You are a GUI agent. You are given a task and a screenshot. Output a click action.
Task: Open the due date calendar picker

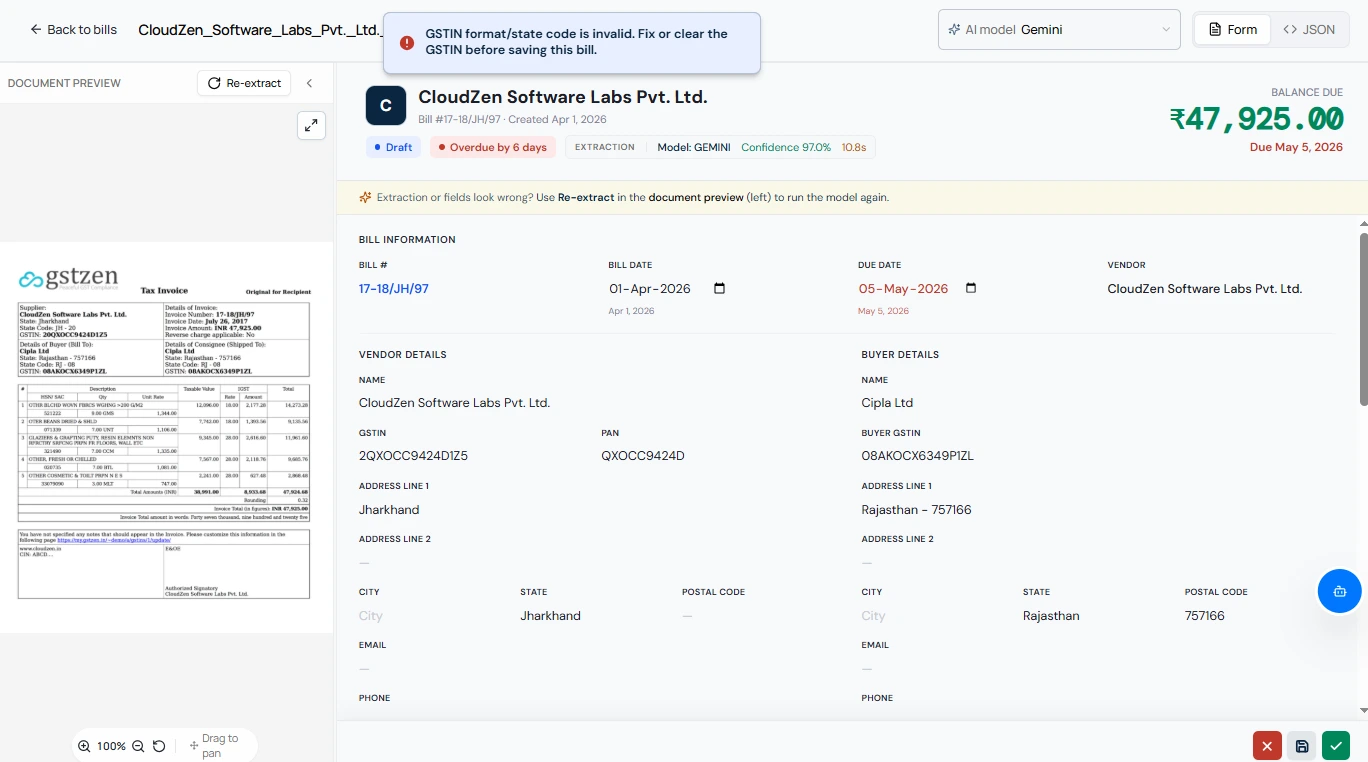pyautogui.click(x=970, y=289)
